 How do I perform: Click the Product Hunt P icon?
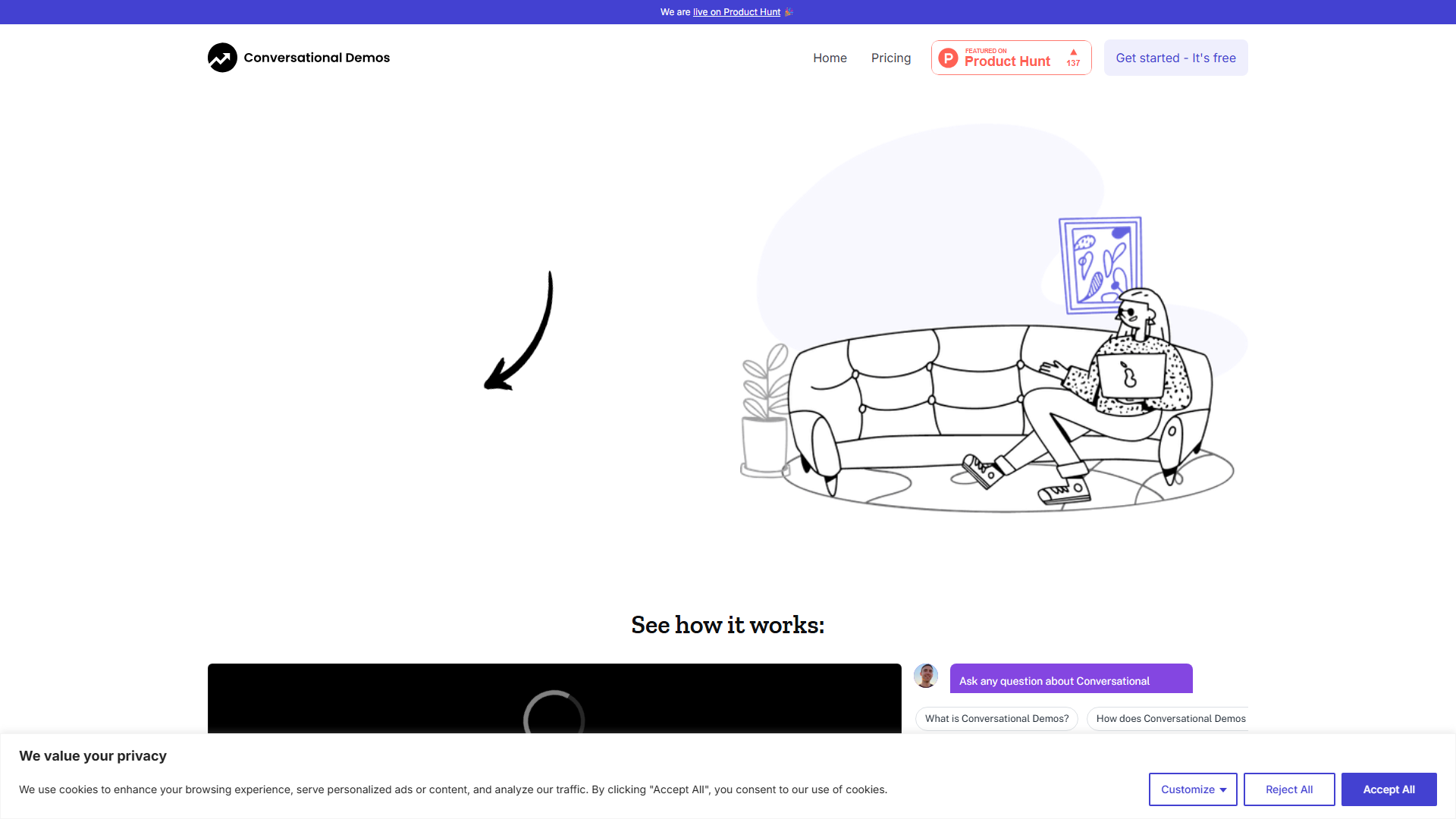pyautogui.click(x=948, y=57)
